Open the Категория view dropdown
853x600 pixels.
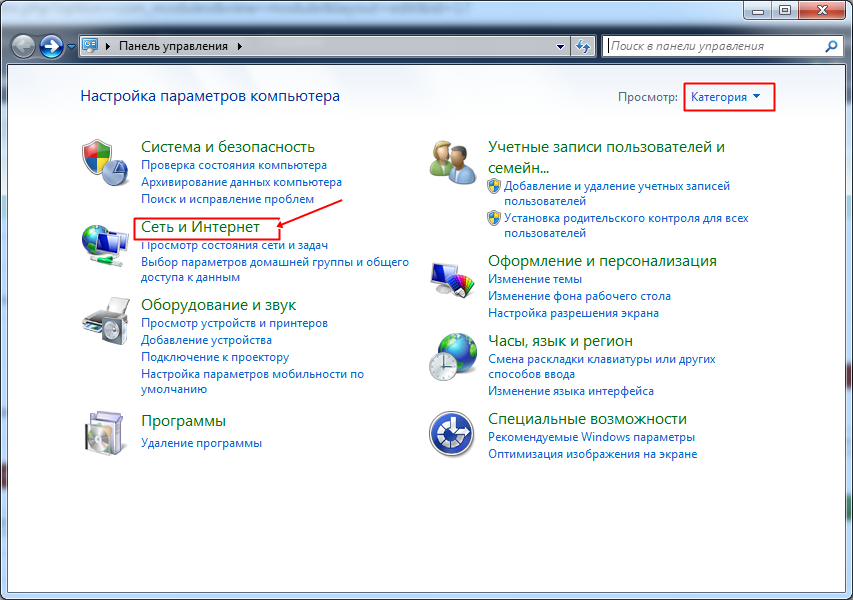(x=726, y=97)
